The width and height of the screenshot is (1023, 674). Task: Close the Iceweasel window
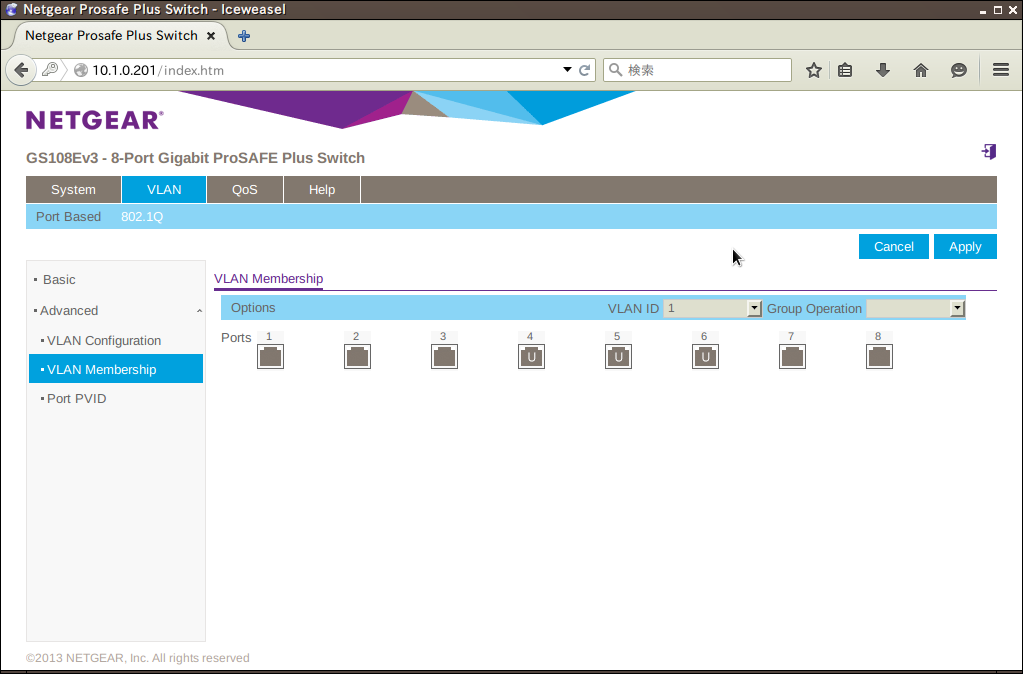[1013, 10]
